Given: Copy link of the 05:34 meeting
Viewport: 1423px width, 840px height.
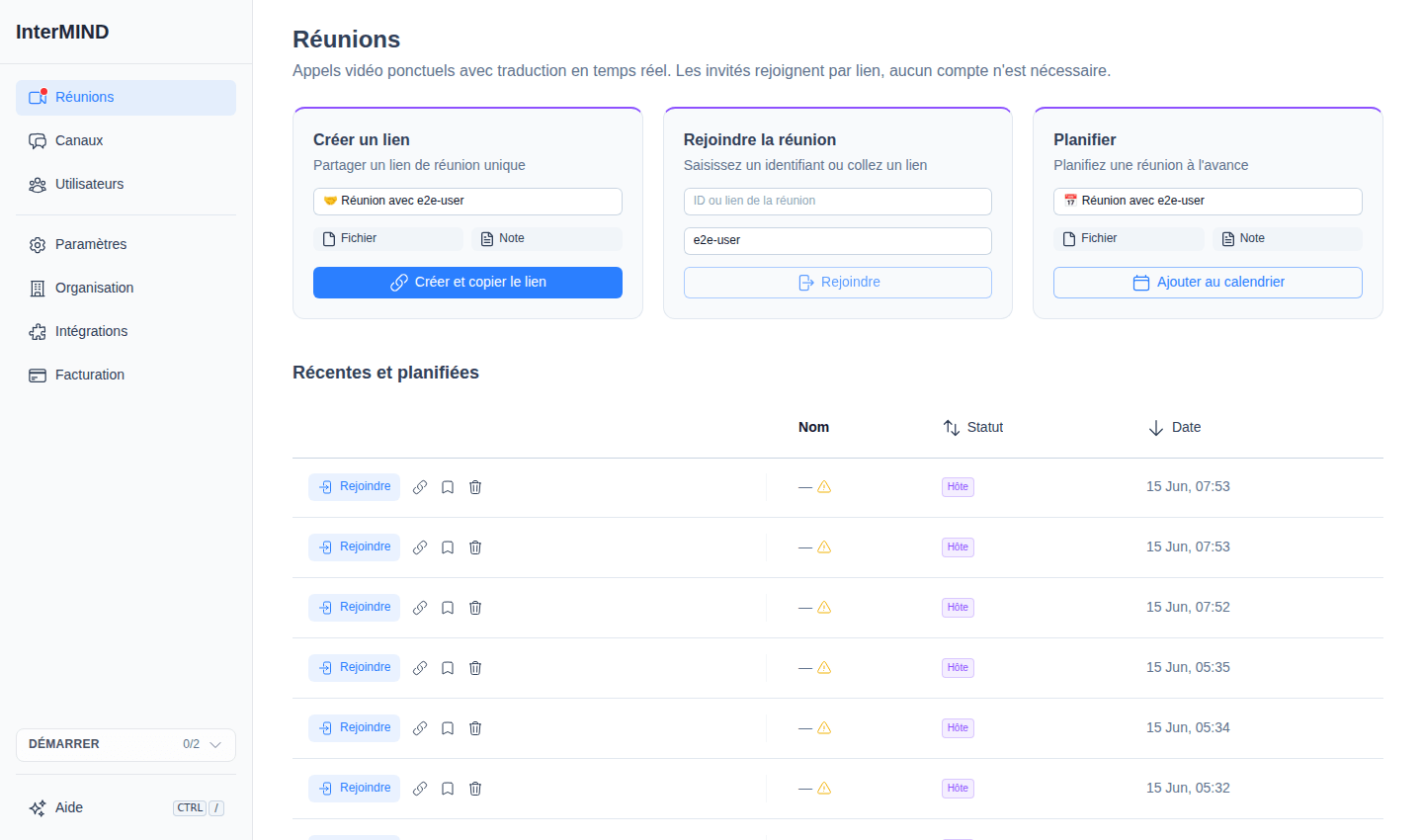Looking at the screenshot, I should (420, 728).
